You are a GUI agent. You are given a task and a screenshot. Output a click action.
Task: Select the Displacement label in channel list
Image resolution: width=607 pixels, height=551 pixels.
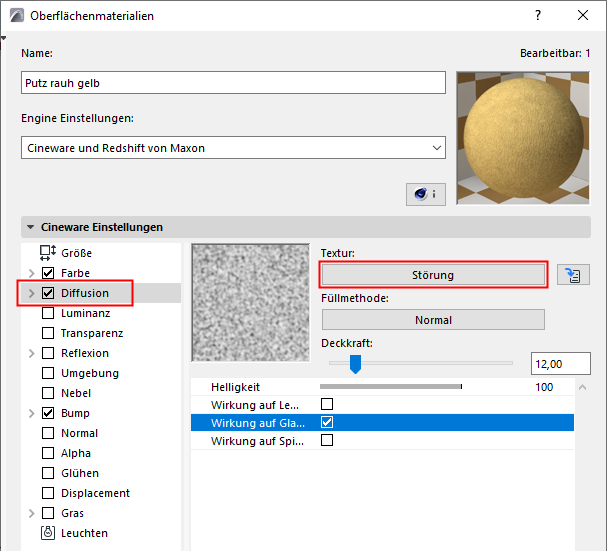(x=95, y=493)
